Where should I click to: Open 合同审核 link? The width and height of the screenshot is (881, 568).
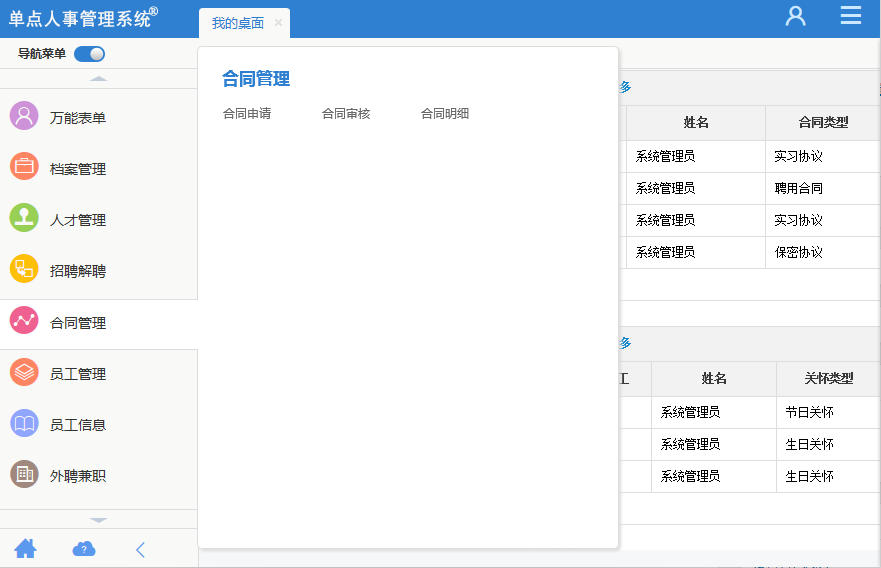(346, 113)
